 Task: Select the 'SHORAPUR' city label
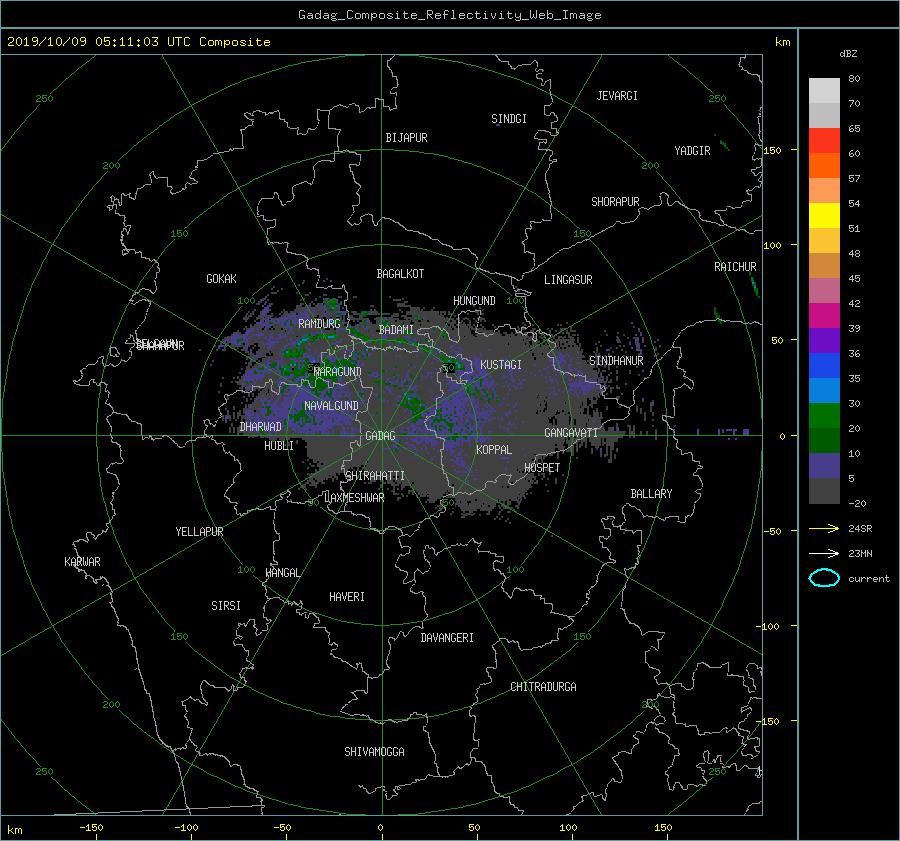pyautogui.click(x=615, y=202)
